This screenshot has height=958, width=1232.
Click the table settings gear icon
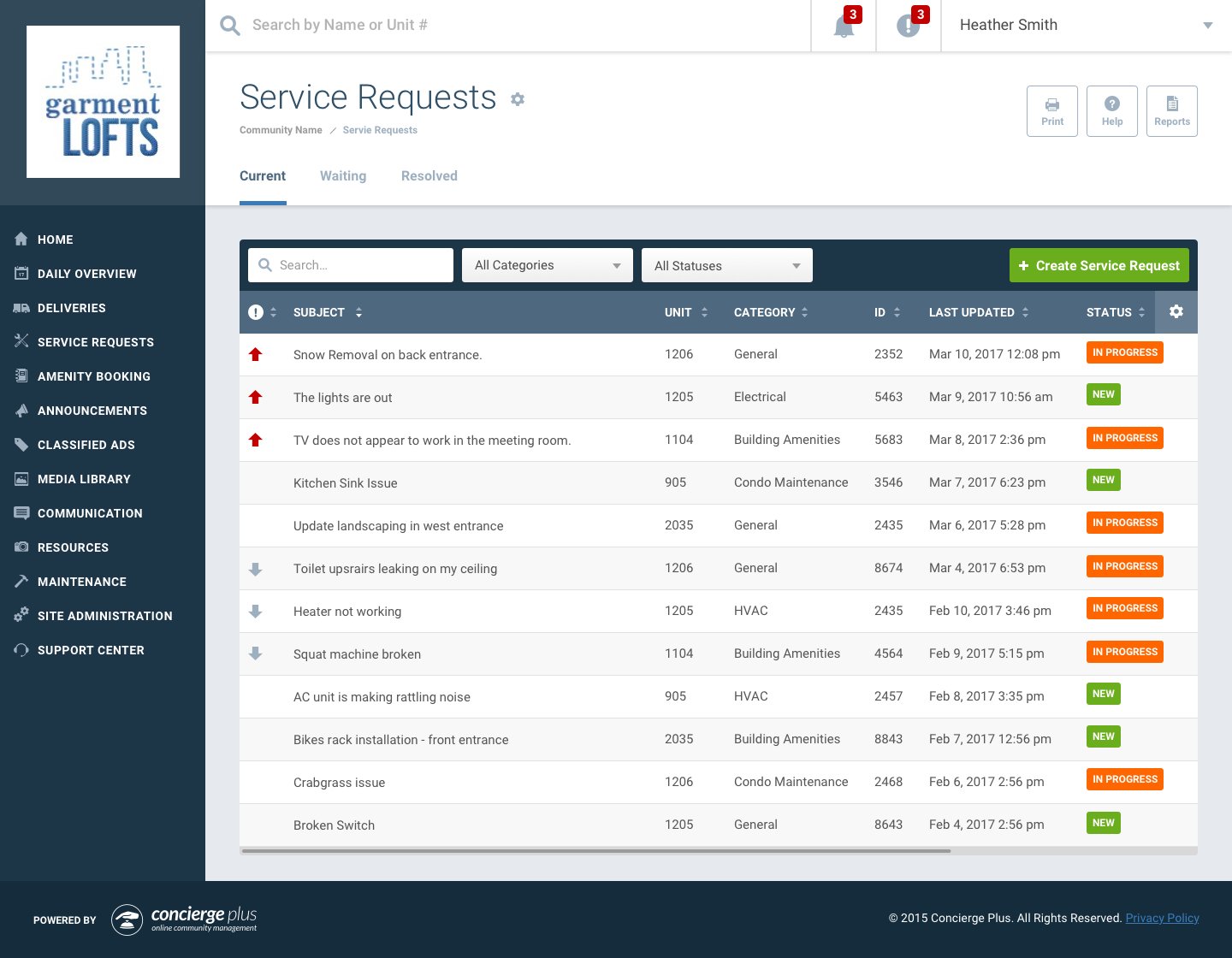(x=1176, y=311)
